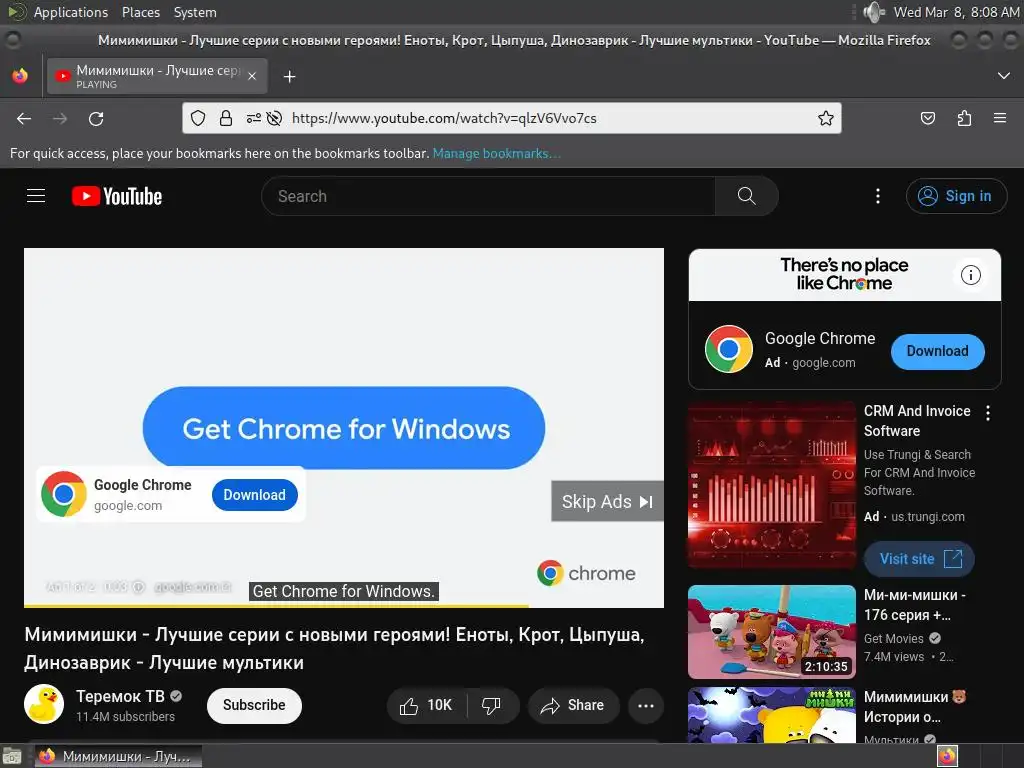Viewport: 1024px width, 768px height.
Task: Save page to Pocket
Action: point(927,118)
